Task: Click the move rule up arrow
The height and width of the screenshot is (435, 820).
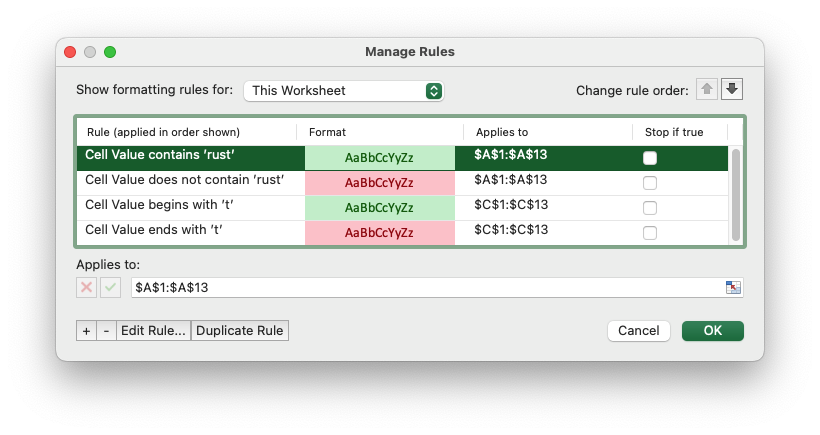Action: [708, 90]
